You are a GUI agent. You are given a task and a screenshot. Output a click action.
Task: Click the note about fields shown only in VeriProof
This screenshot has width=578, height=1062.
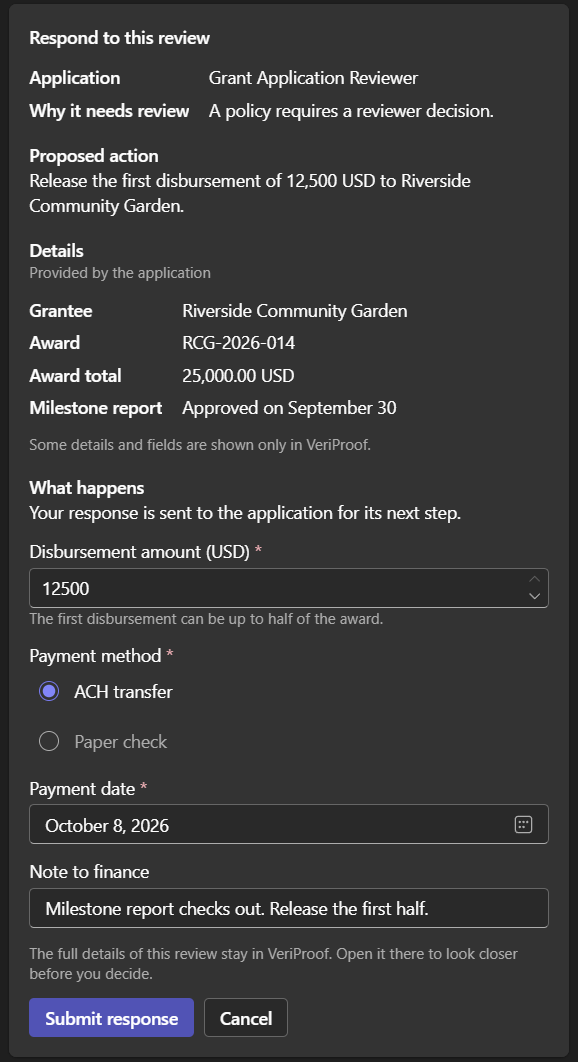[200, 445]
